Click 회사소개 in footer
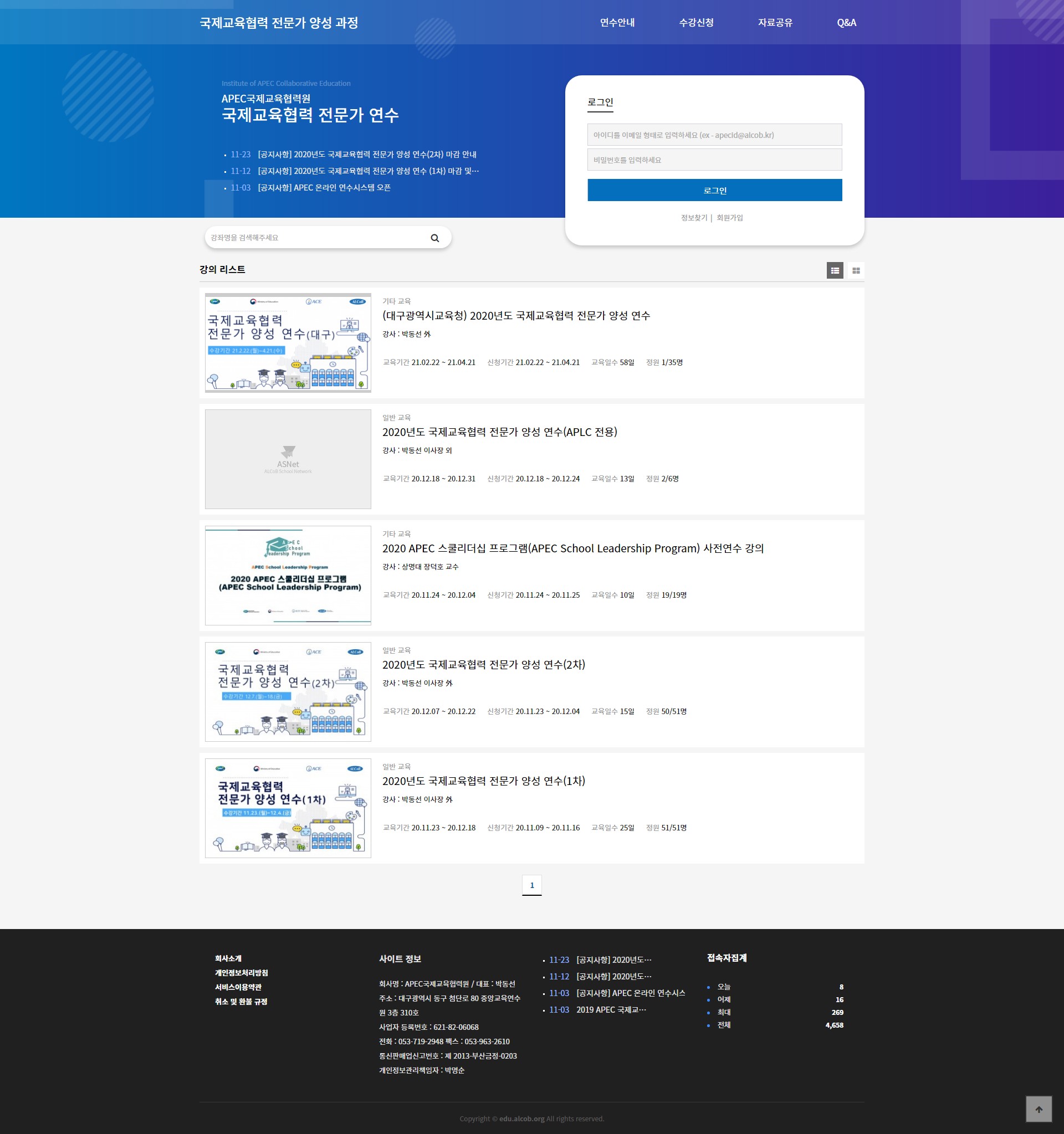Image resolution: width=1064 pixels, height=1134 pixels. pos(228,958)
